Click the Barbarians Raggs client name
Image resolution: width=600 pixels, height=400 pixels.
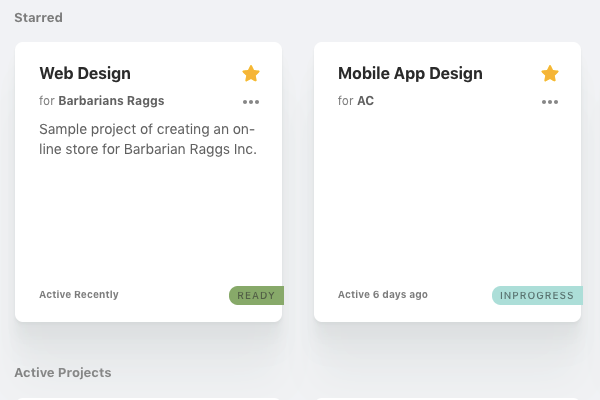[x=111, y=101]
